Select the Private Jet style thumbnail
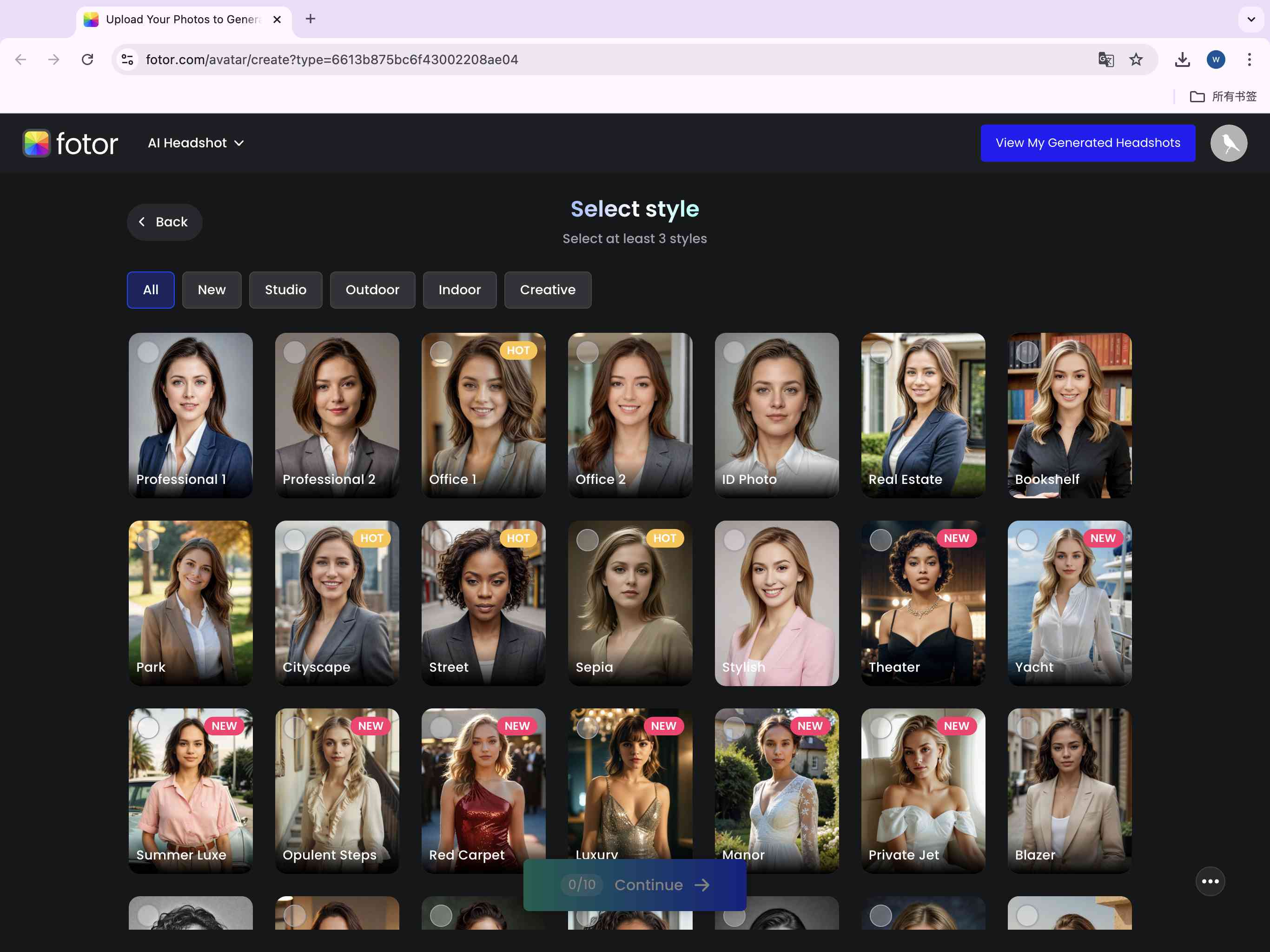 (923, 791)
